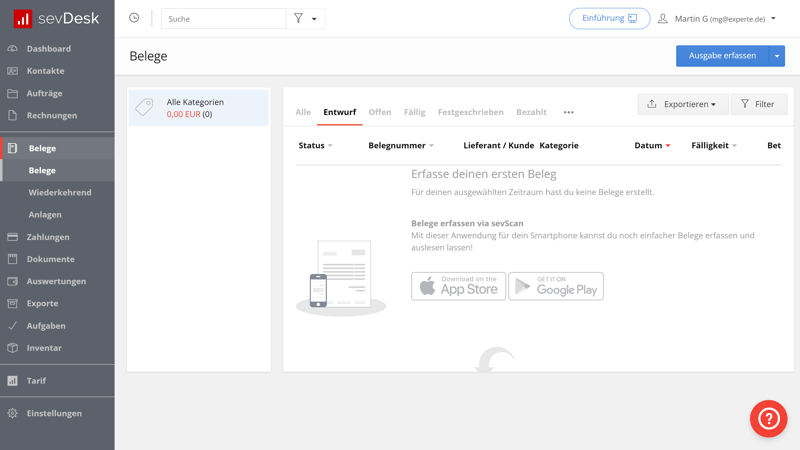The height and width of the screenshot is (450, 800).
Task: Open Dashboard from the sidebar
Action: pyautogui.click(x=48, y=49)
